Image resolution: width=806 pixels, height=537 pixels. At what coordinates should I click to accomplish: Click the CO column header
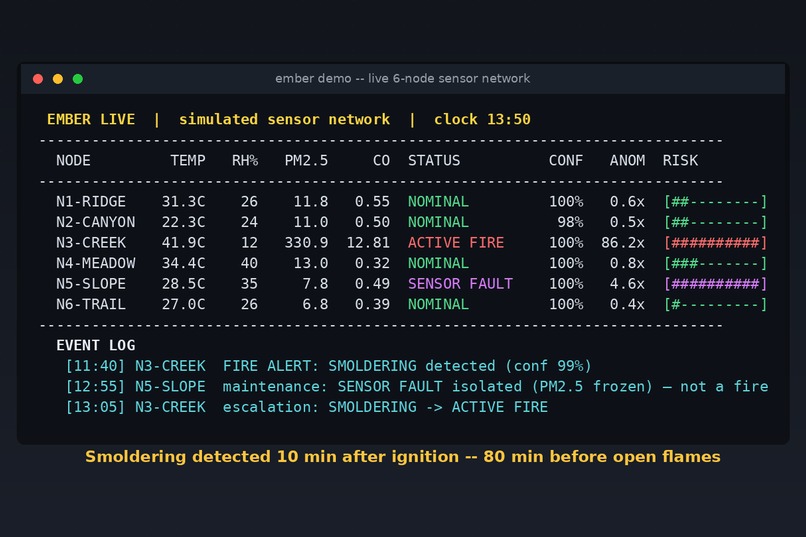(381, 160)
